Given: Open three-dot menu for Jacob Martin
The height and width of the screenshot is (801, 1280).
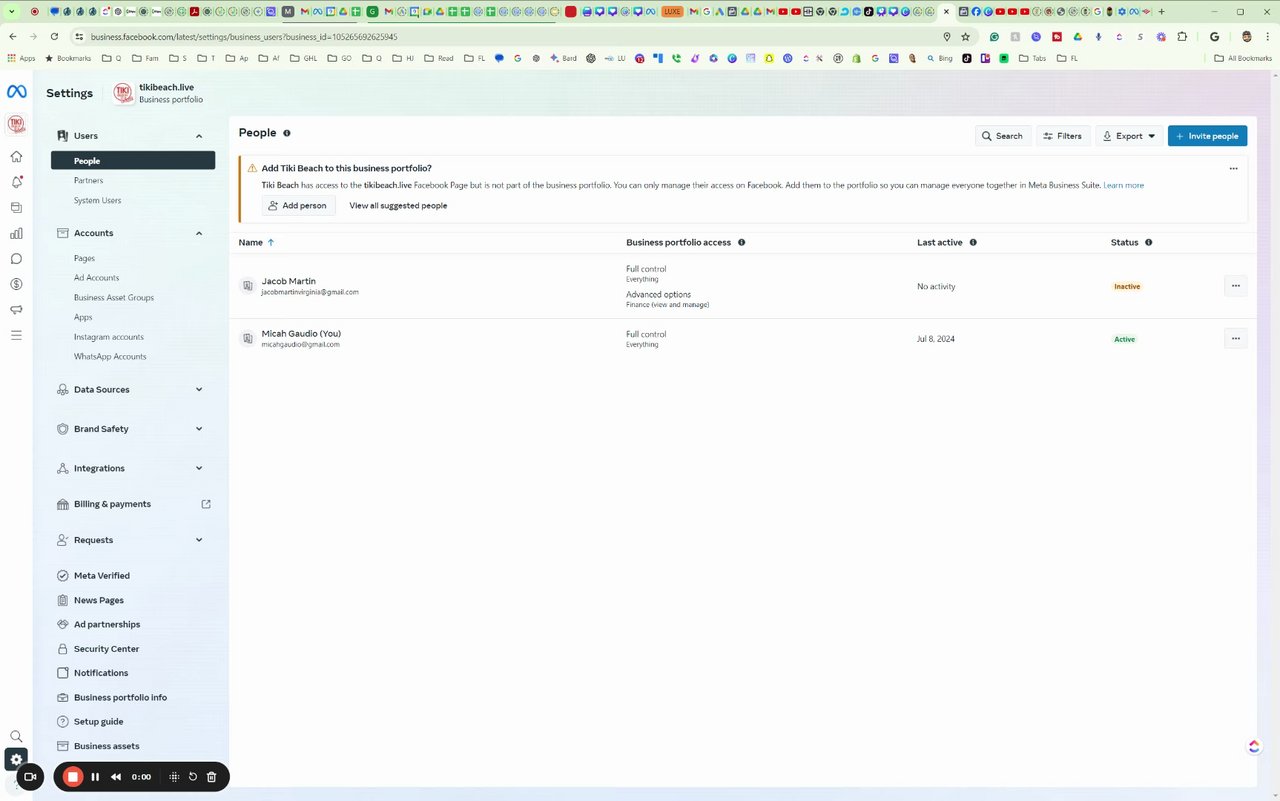Looking at the screenshot, I should tap(1235, 286).
